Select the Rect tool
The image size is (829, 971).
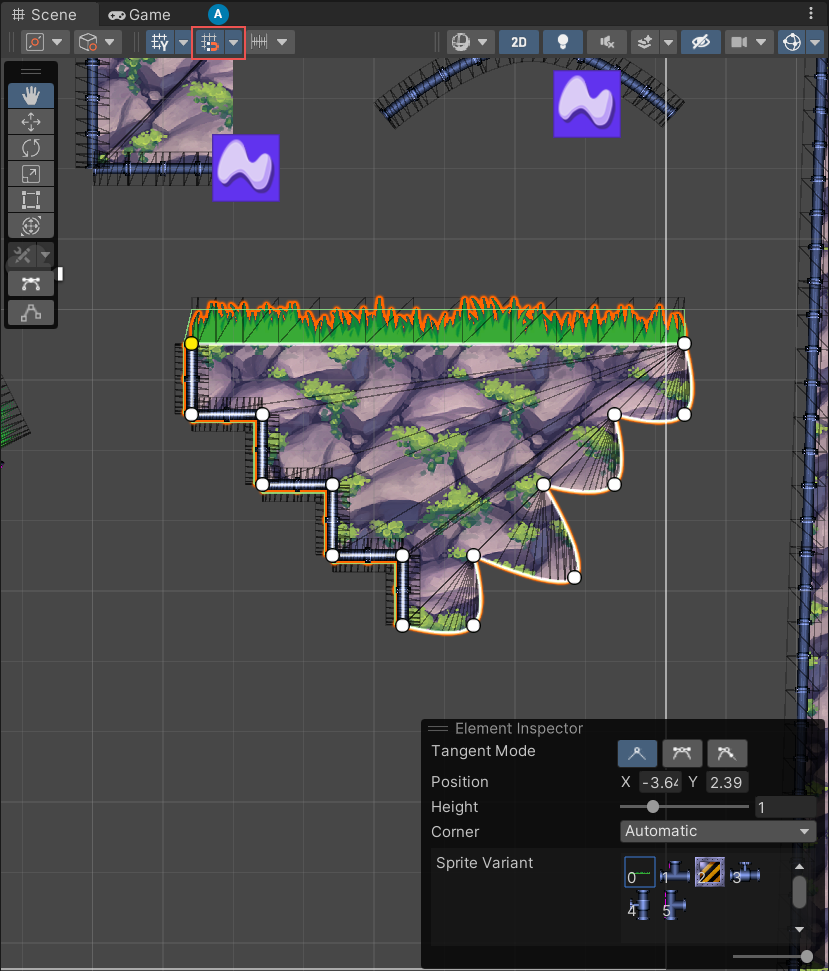[30, 199]
